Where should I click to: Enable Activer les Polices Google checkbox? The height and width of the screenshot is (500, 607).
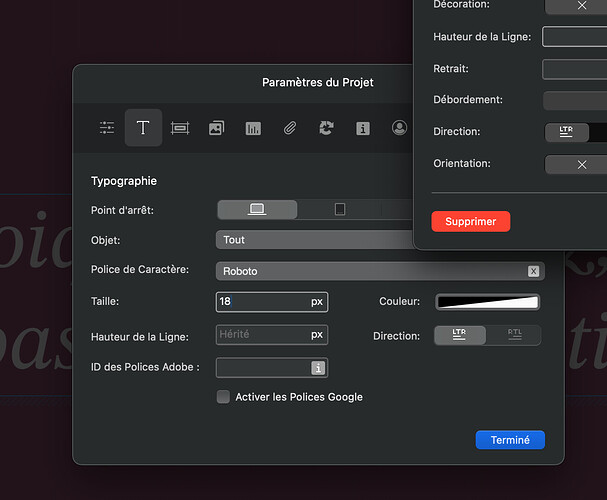click(223, 397)
